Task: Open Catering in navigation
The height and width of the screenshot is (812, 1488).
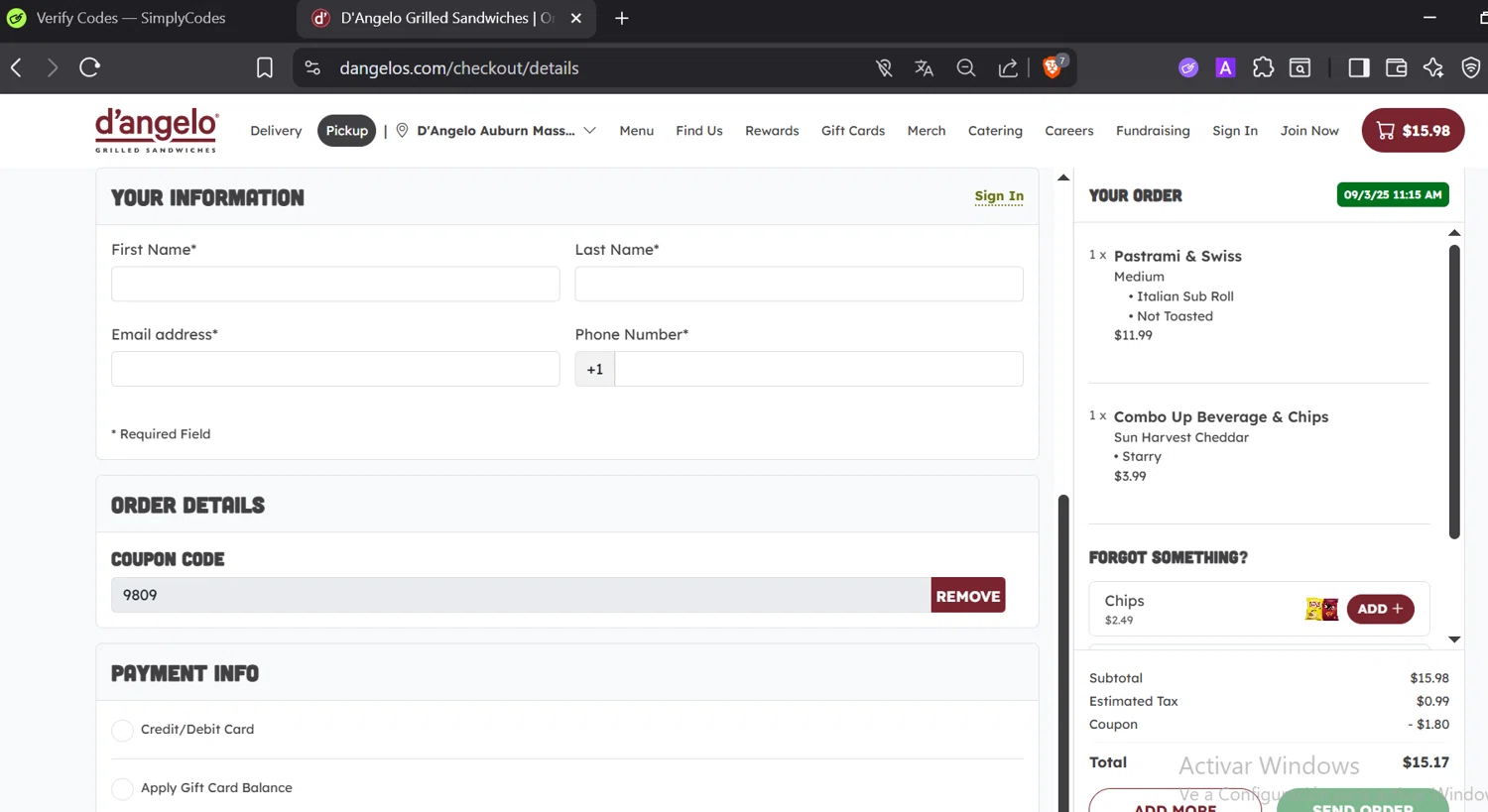Action: [x=995, y=130]
